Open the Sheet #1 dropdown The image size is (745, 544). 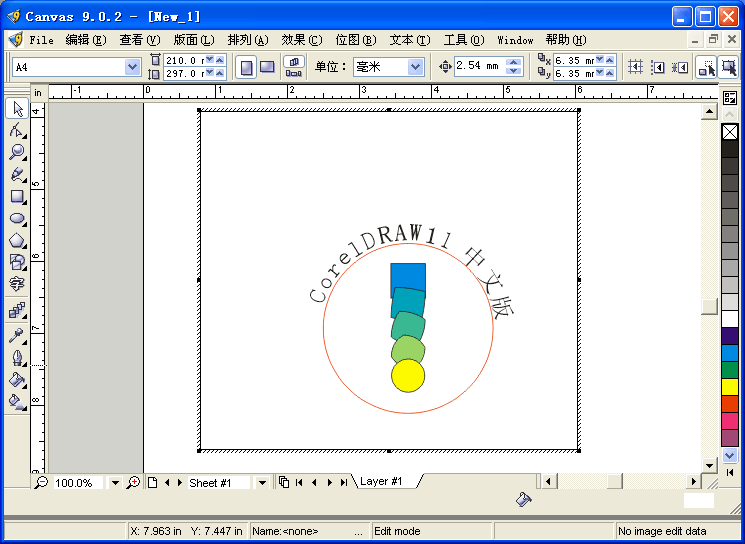click(x=262, y=483)
